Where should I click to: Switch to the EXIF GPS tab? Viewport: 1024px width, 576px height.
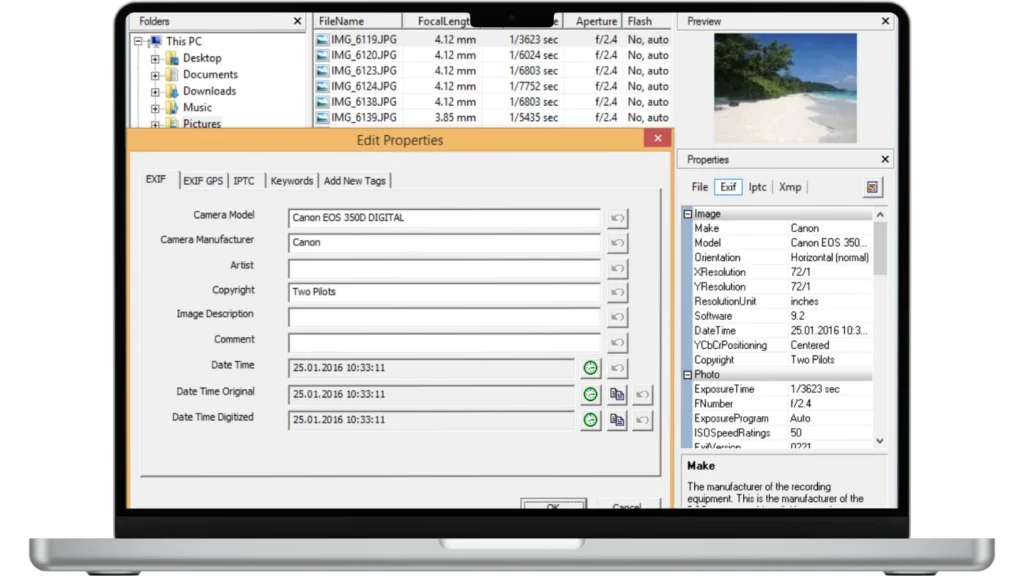tap(203, 181)
